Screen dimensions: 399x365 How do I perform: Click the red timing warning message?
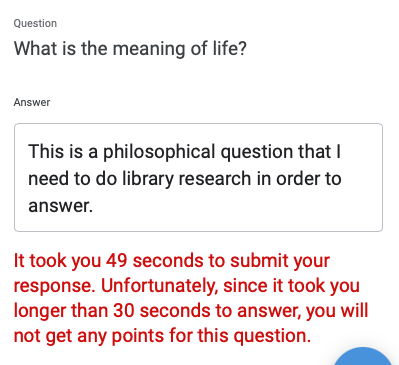191,298
